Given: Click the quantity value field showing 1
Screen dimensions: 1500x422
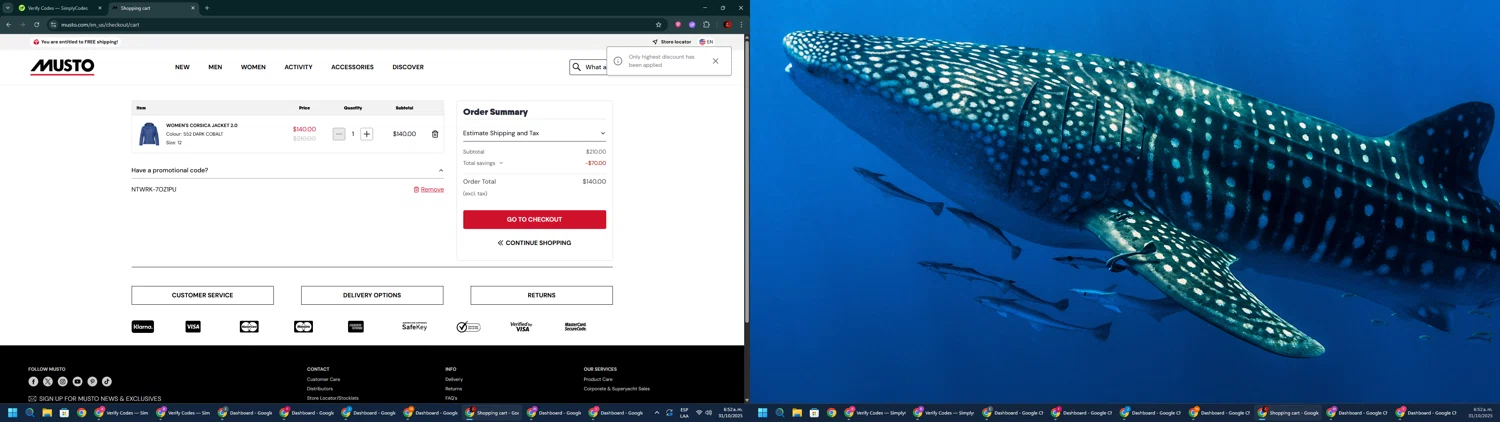Looking at the screenshot, I should pos(353,134).
